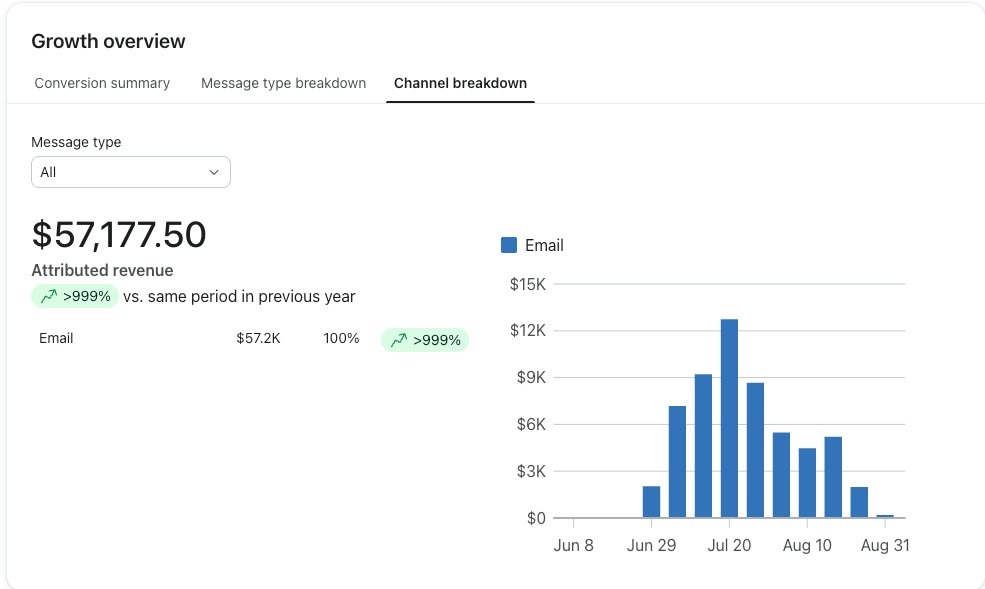The image size is (985, 589).
Task: Click the $57.2K value in Email row
Action: tap(258, 338)
